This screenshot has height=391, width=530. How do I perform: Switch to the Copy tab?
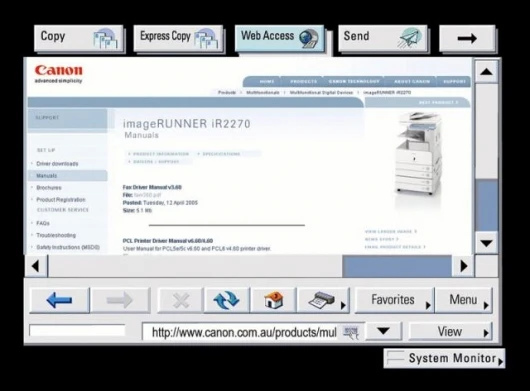coord(79,38)
